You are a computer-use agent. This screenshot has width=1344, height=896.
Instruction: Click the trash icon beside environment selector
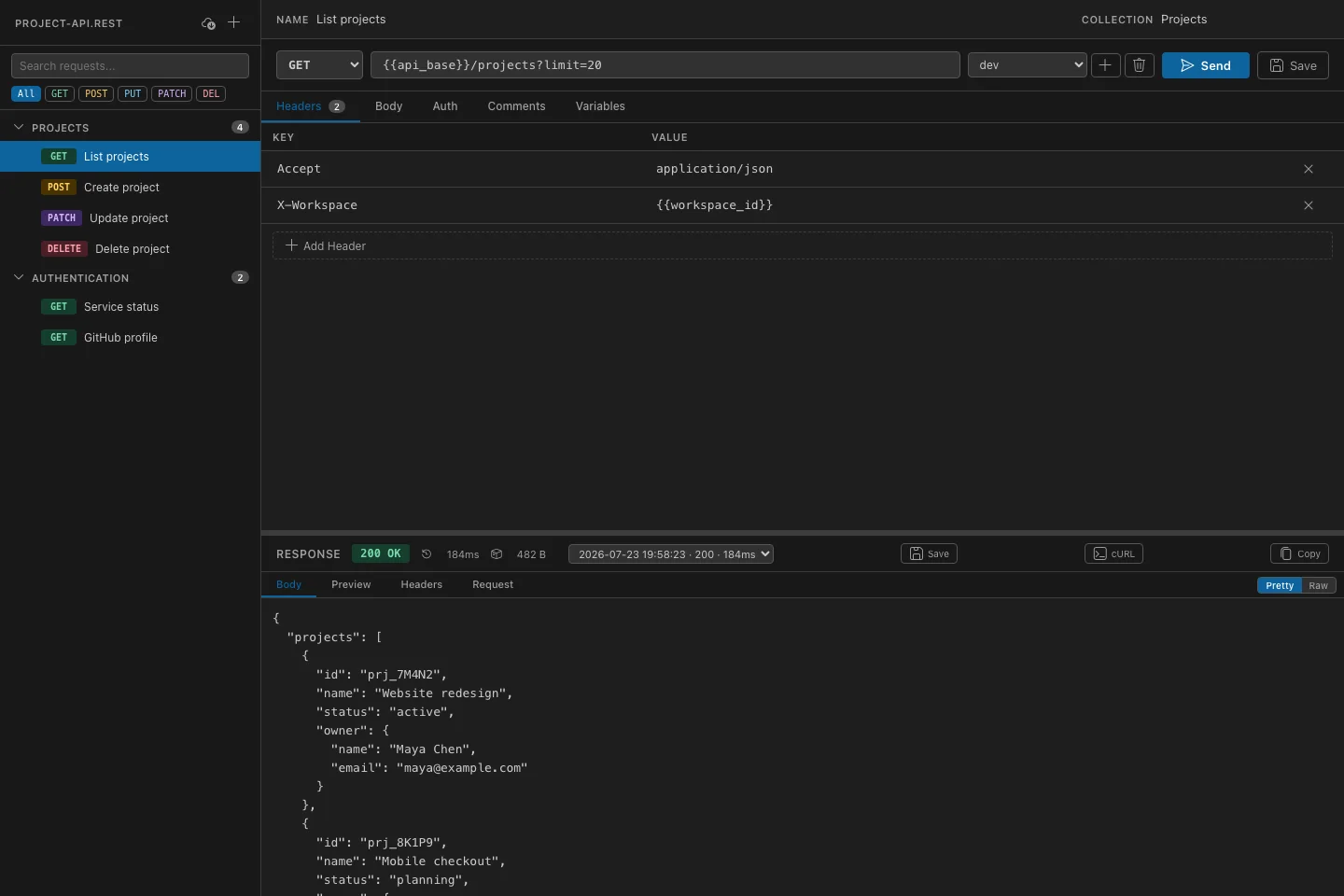[1140, 65]
